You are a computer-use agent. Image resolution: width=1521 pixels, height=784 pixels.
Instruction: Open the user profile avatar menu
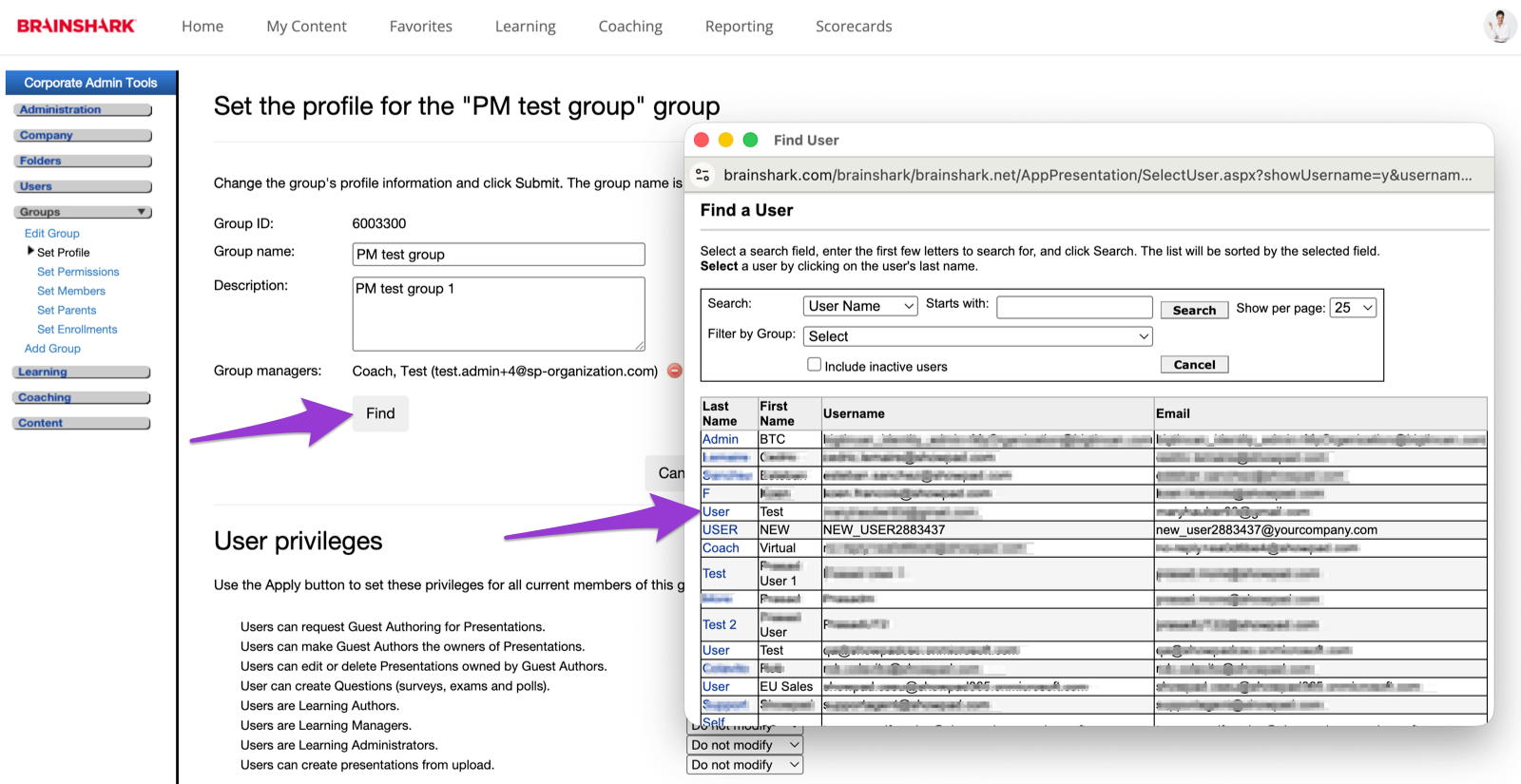pos(1500,26)
